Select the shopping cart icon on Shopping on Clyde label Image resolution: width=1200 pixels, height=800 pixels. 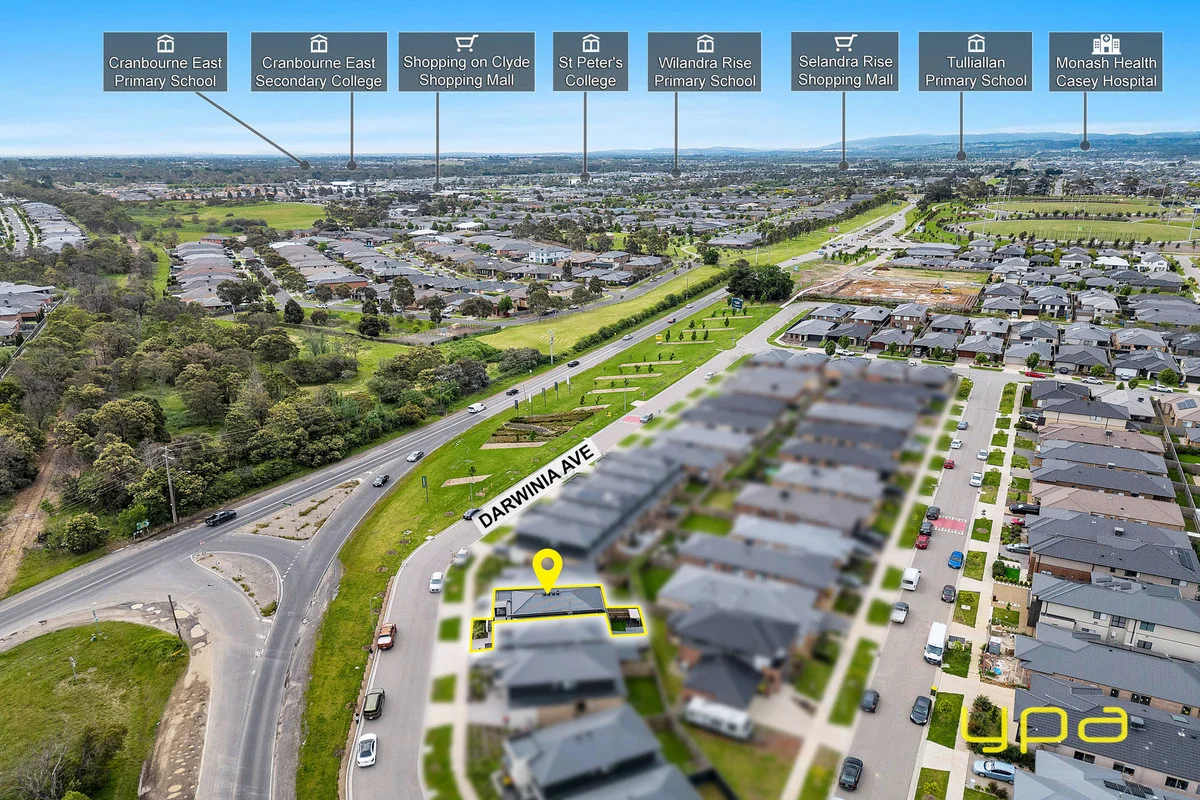(465, 45)
